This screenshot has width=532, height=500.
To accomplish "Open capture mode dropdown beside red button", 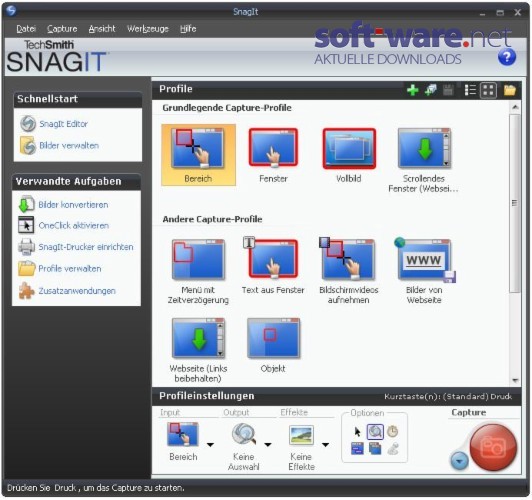I will pyautogui.click(x=459, y=461).
